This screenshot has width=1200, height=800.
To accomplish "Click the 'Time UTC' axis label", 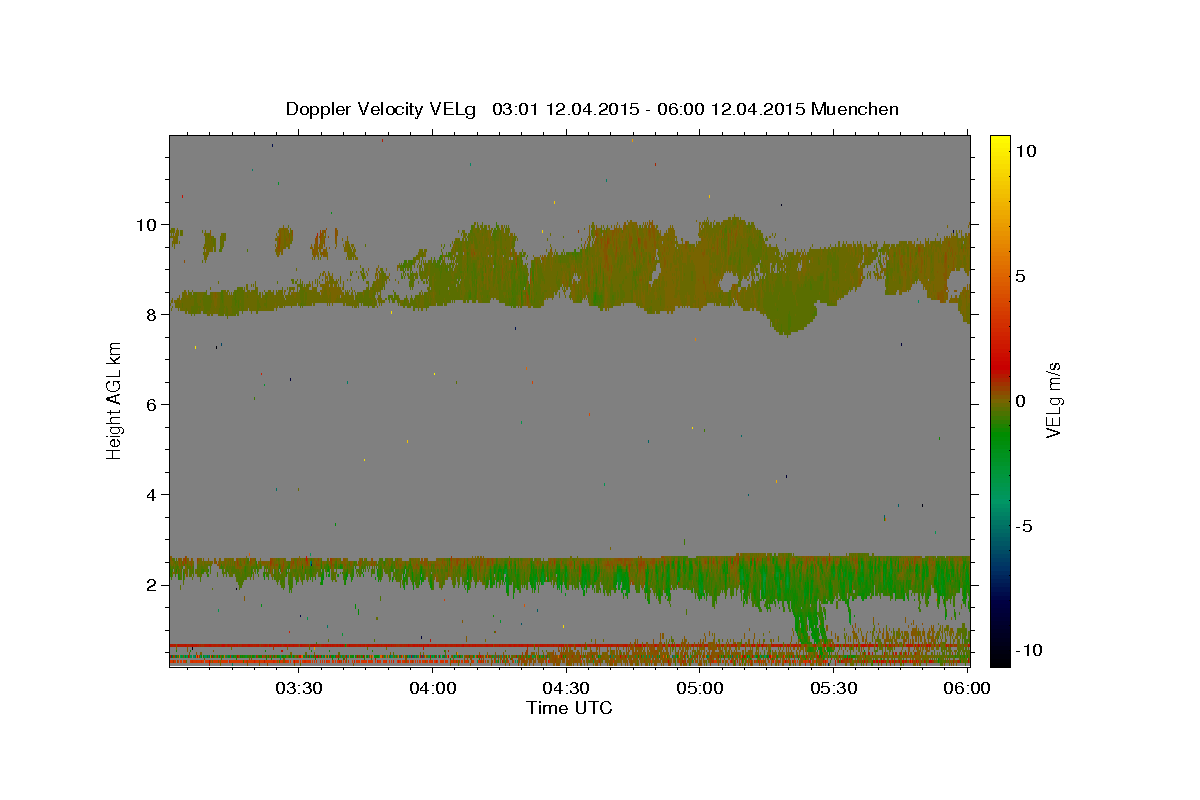I will (x=569, y=708).
